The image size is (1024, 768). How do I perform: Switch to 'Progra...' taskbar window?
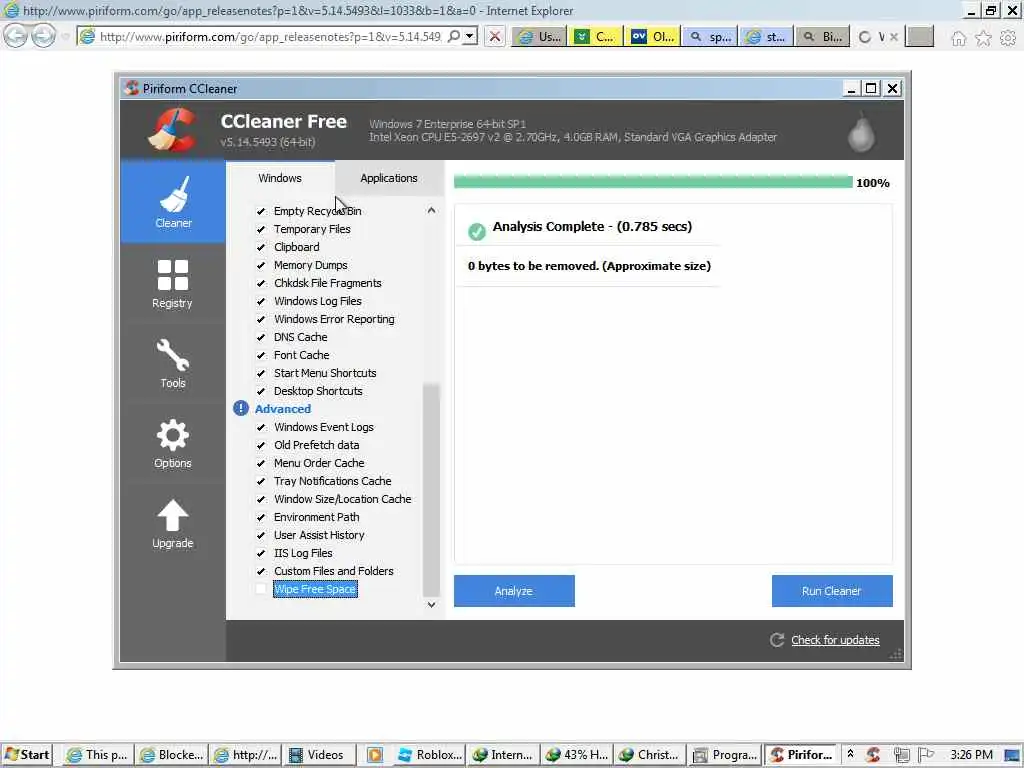(x=725, y=754)
